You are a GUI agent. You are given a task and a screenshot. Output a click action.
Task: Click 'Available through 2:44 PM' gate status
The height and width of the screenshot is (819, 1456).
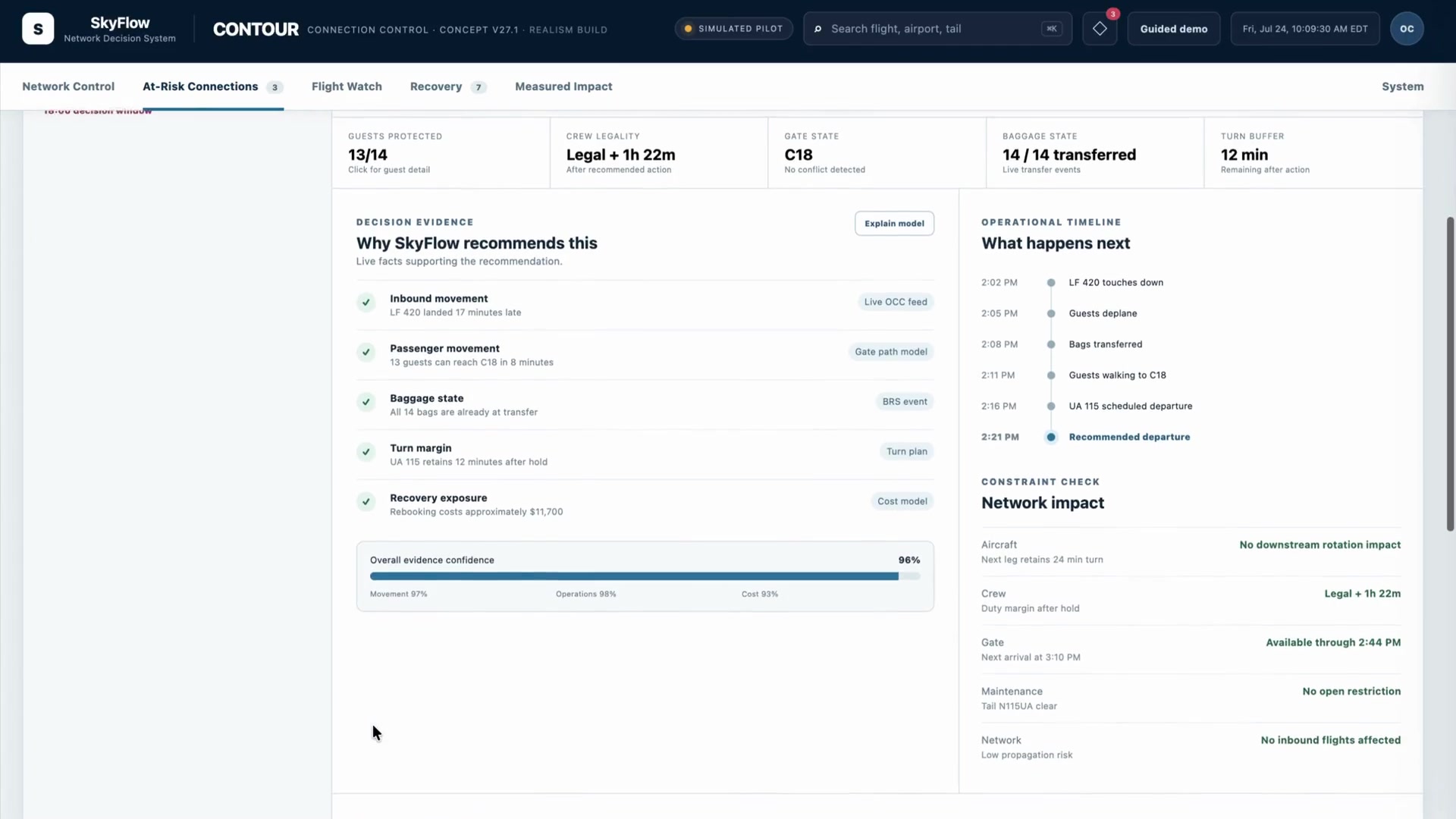tap(1333, 642)
